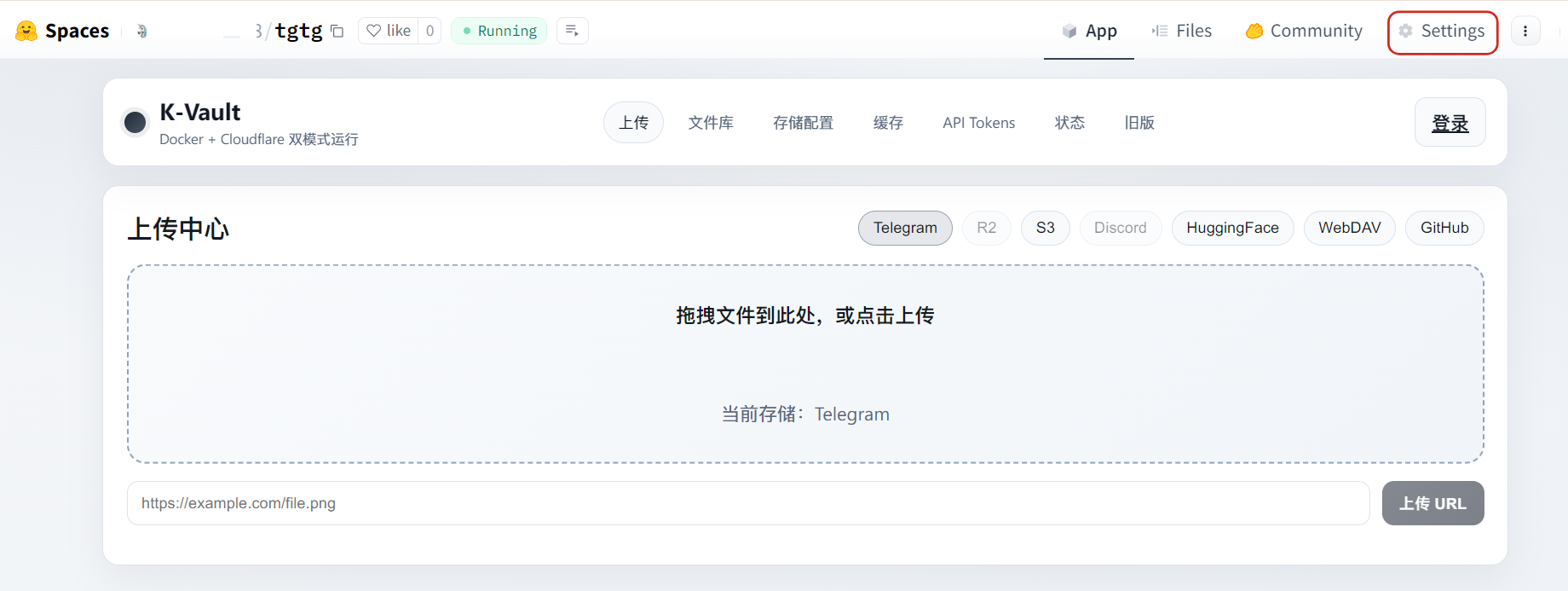This screenshot has height=591, width=1568.
Task: Open the three-dot more options menu
Action: coord(1525,31)
